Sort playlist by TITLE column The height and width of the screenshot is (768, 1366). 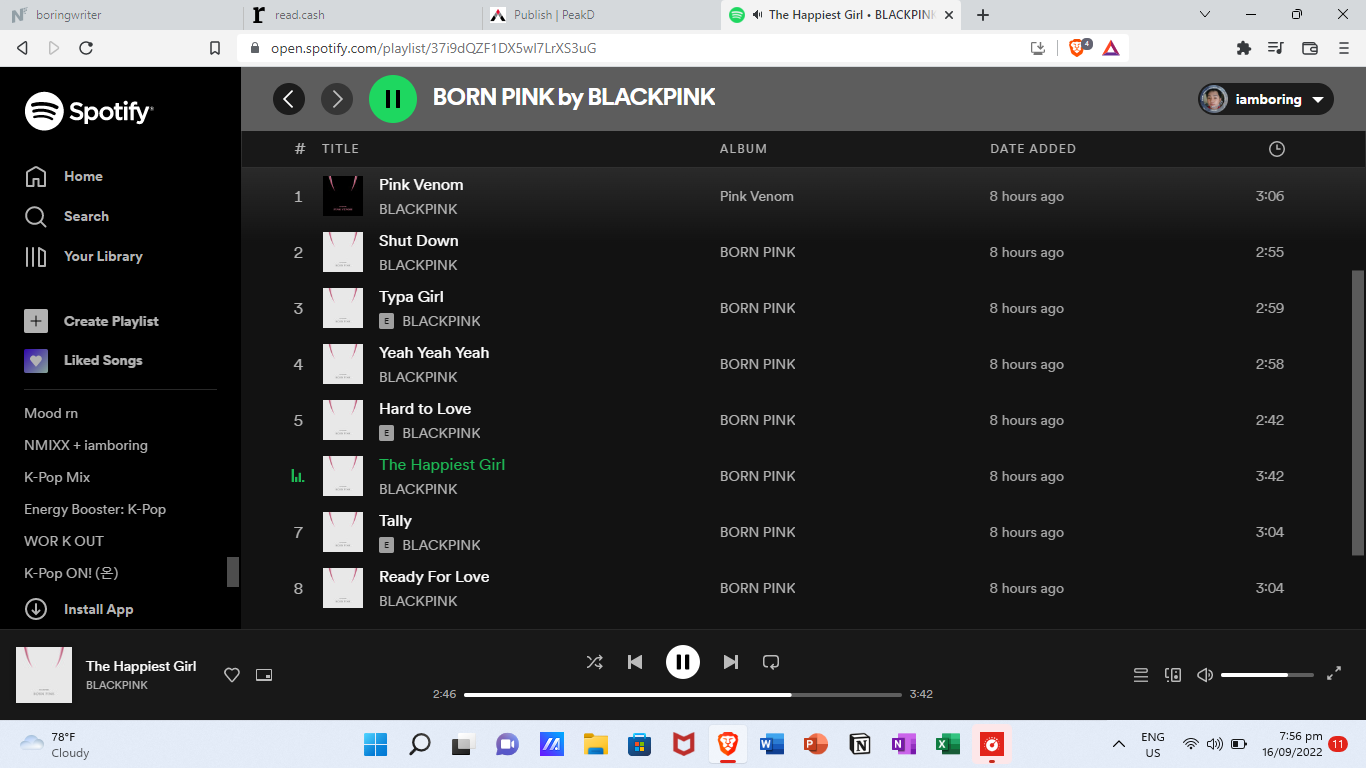coord(340,149)
